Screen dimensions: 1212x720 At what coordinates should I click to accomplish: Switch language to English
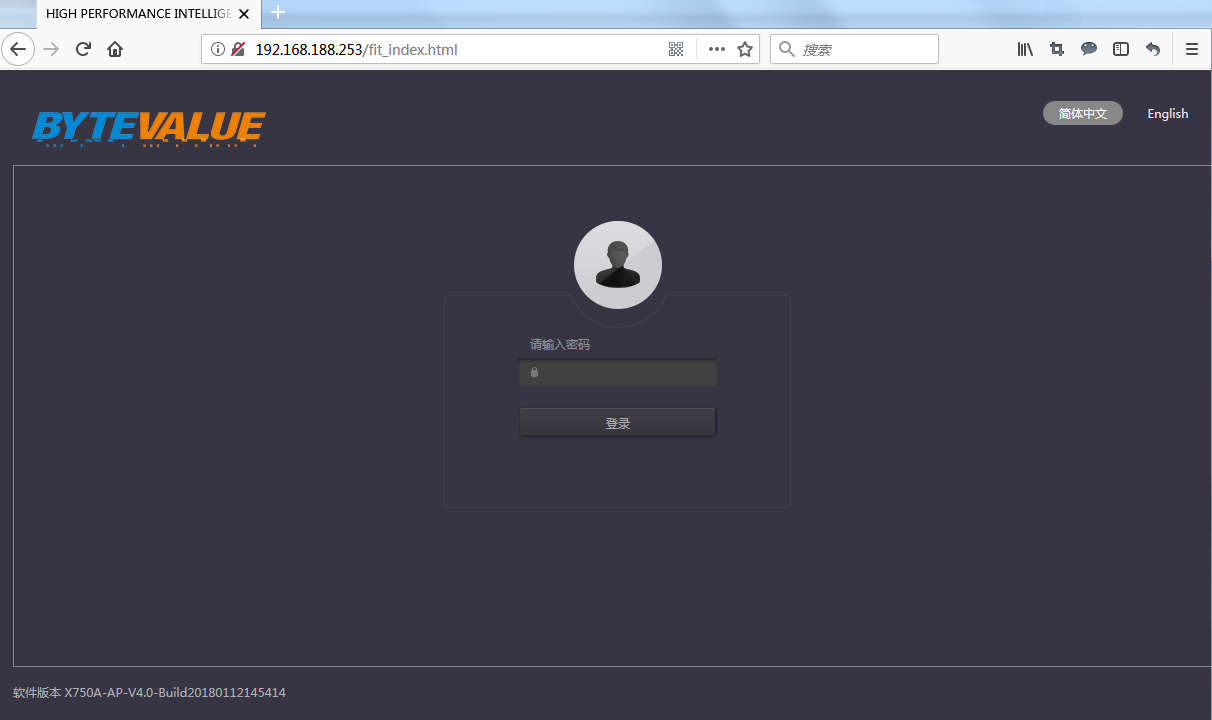(1167, 114)
